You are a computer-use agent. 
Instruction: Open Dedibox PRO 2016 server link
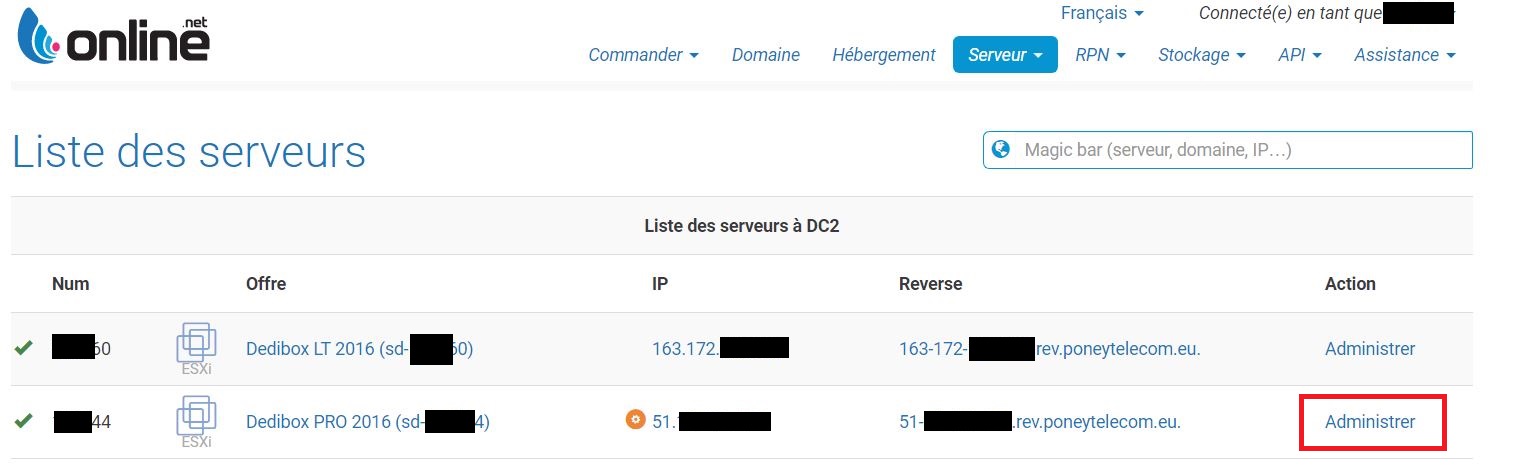[x=368, y=422]
